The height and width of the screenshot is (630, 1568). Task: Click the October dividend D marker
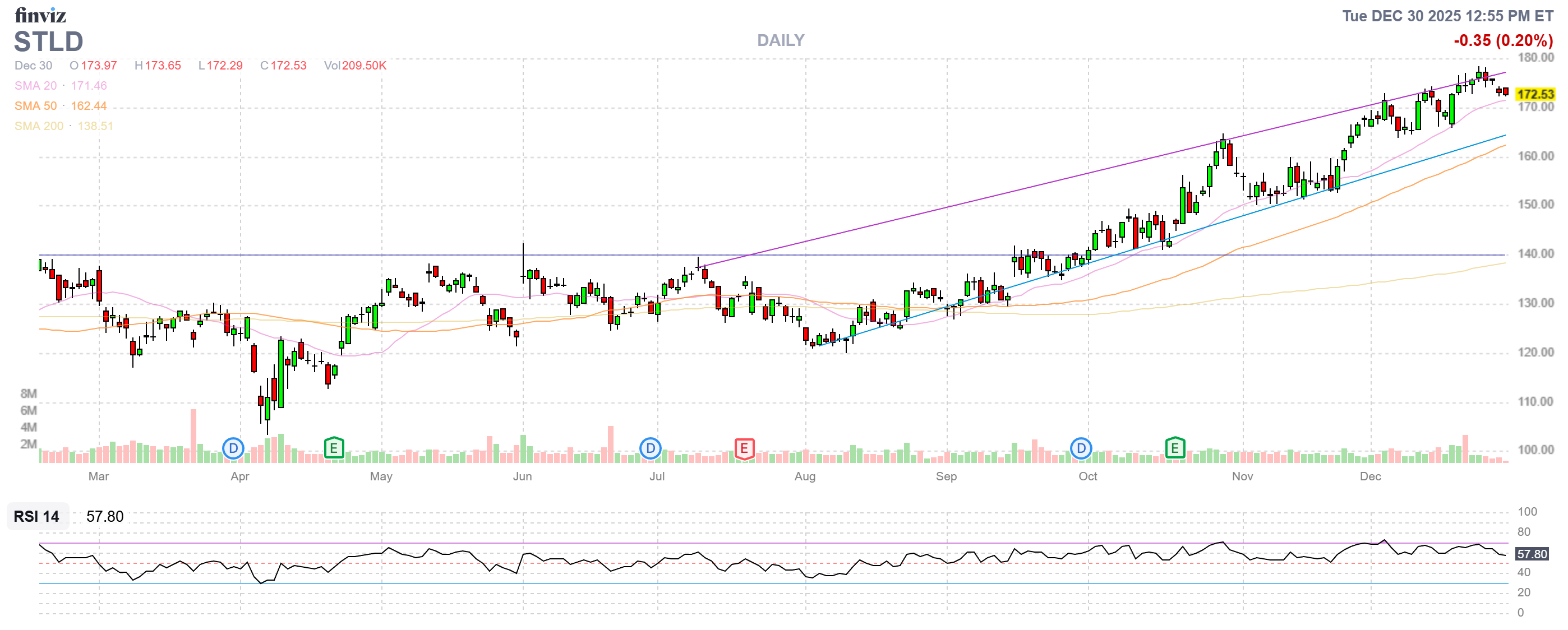(x=1081, y=449)
